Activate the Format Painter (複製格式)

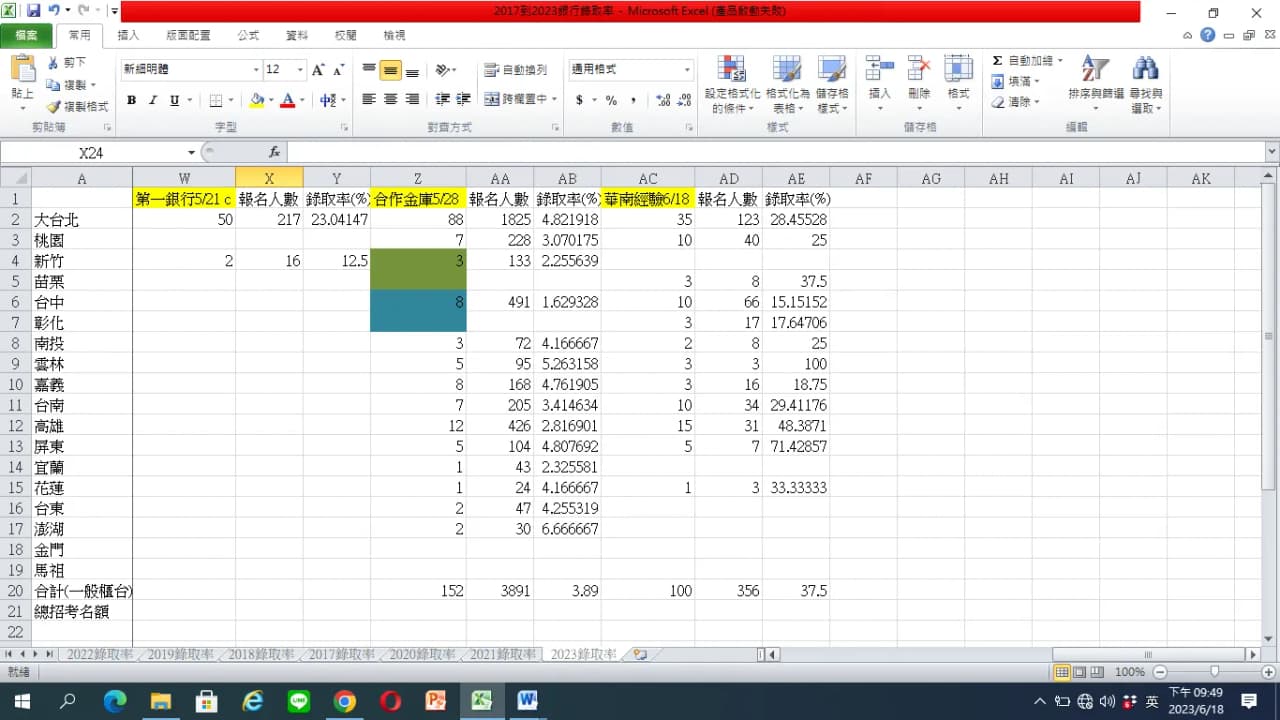pyautogui.click(x=78, y=106)
